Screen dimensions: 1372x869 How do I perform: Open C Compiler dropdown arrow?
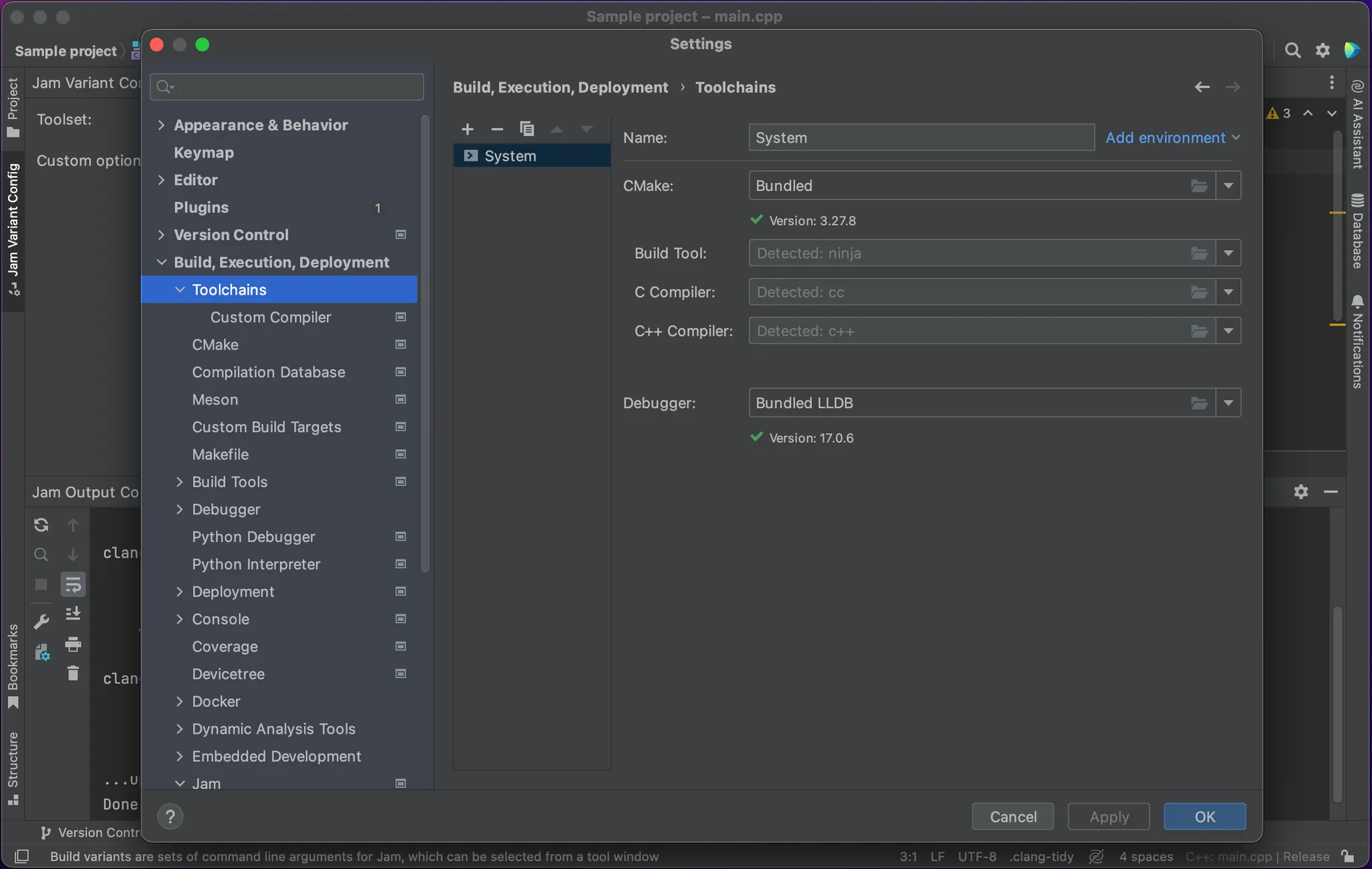[1228, 292]
